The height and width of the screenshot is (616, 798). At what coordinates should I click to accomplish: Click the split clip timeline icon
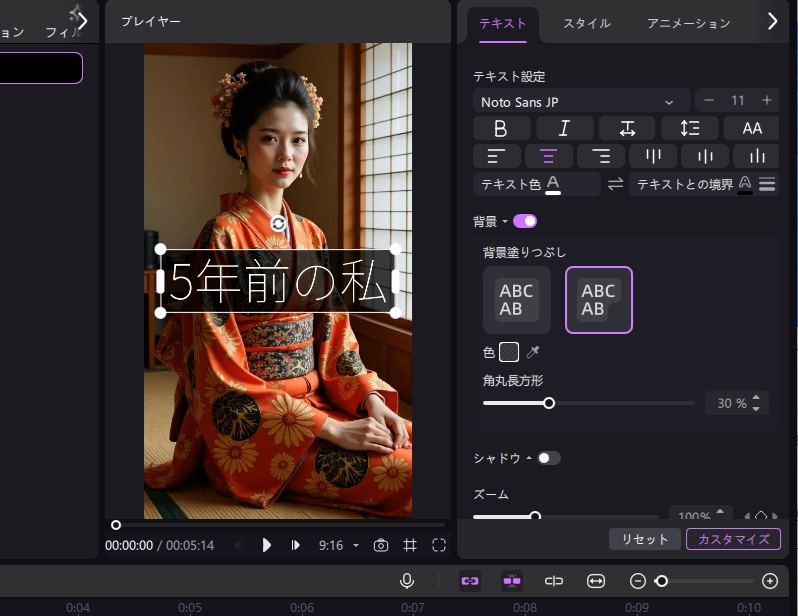pyautogui.click(x=554, y=581)
